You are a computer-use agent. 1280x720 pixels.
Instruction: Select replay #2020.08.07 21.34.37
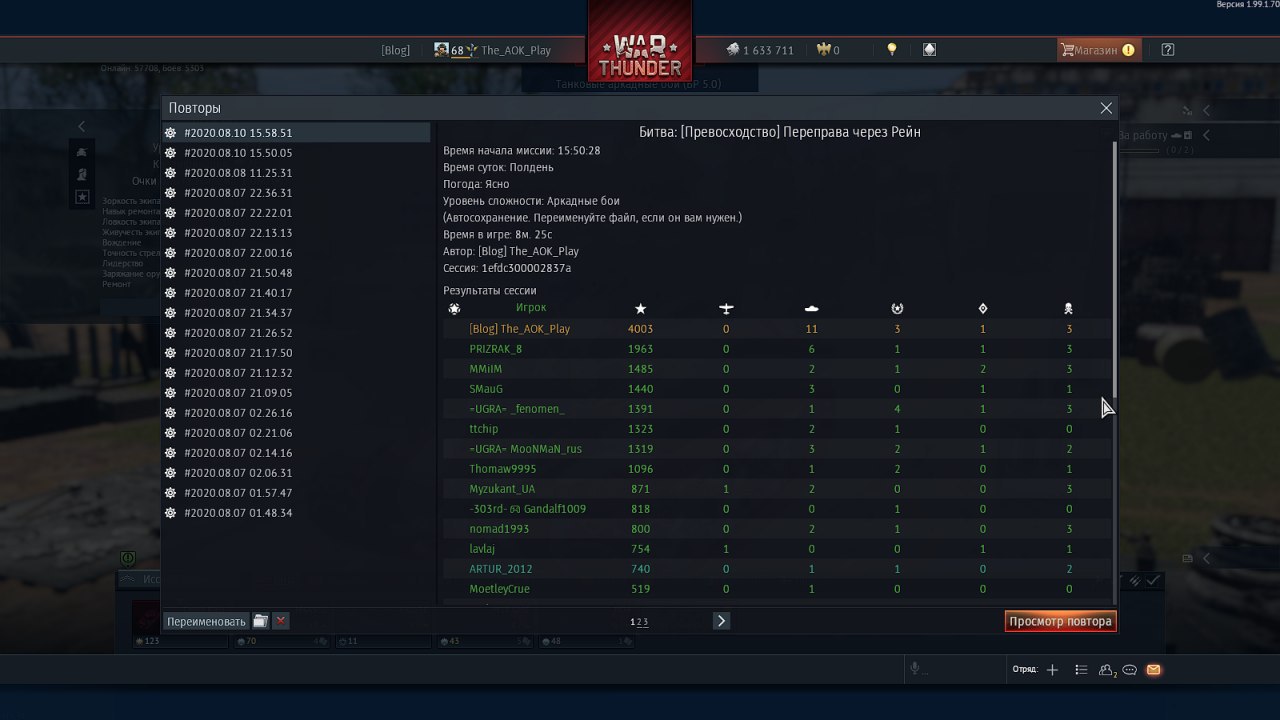(296, 313)
